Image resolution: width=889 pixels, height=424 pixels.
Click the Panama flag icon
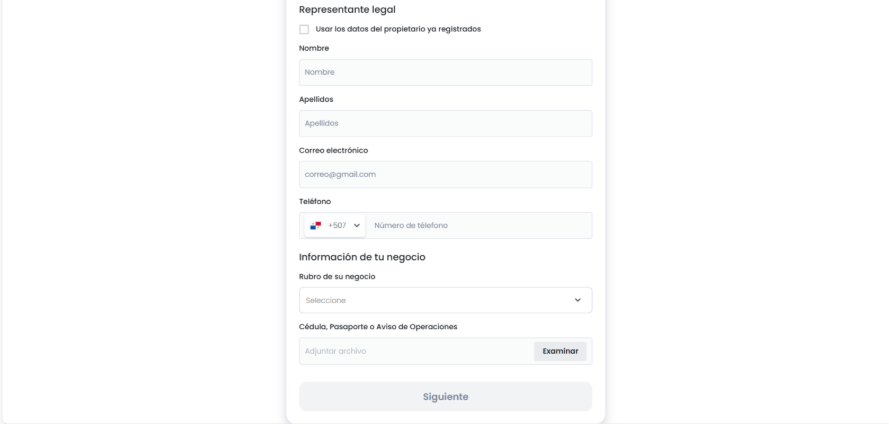pos(317,226)
